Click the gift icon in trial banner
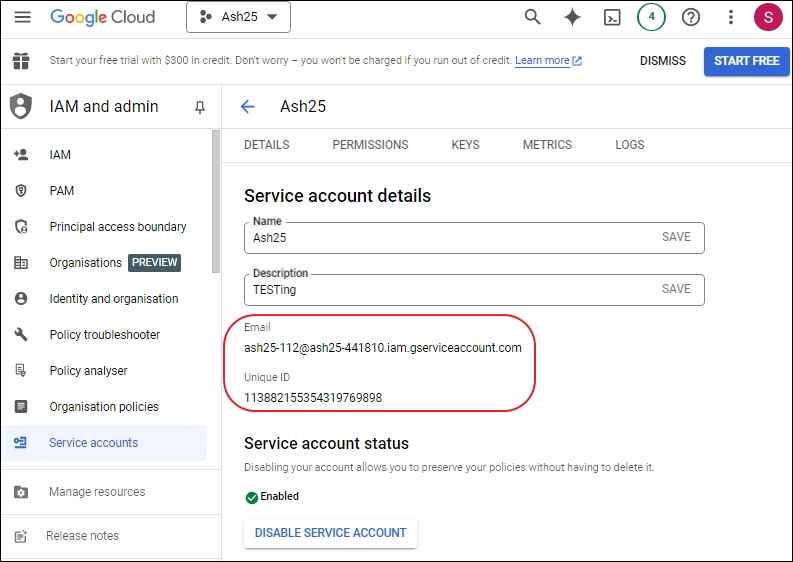 coord(21,61)
